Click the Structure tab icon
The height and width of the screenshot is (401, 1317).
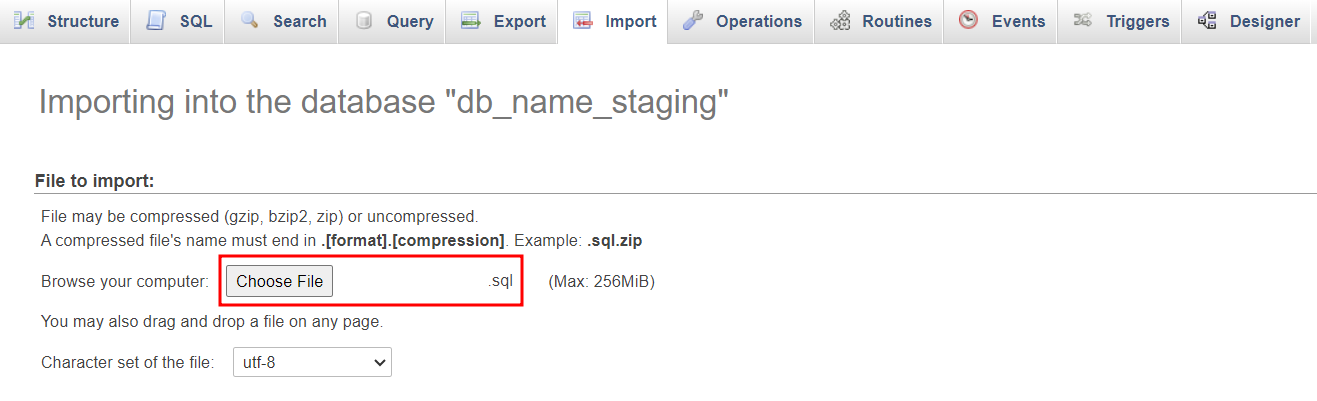click(24, 21)
